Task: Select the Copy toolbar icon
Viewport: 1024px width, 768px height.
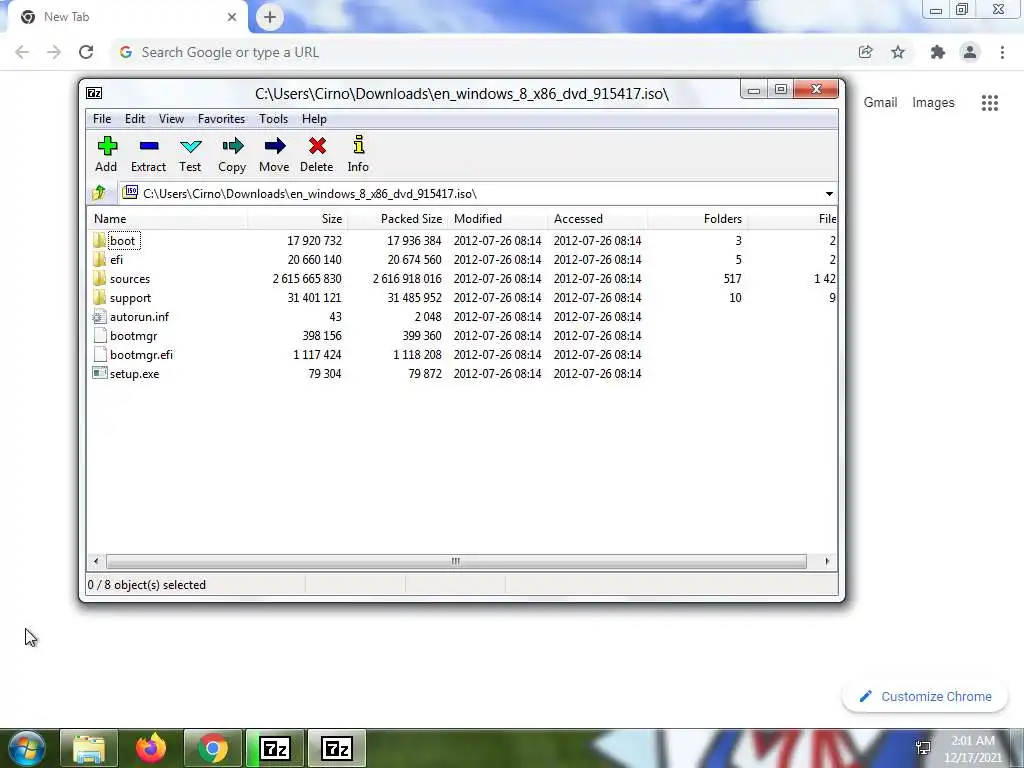Action: (232, 146)
